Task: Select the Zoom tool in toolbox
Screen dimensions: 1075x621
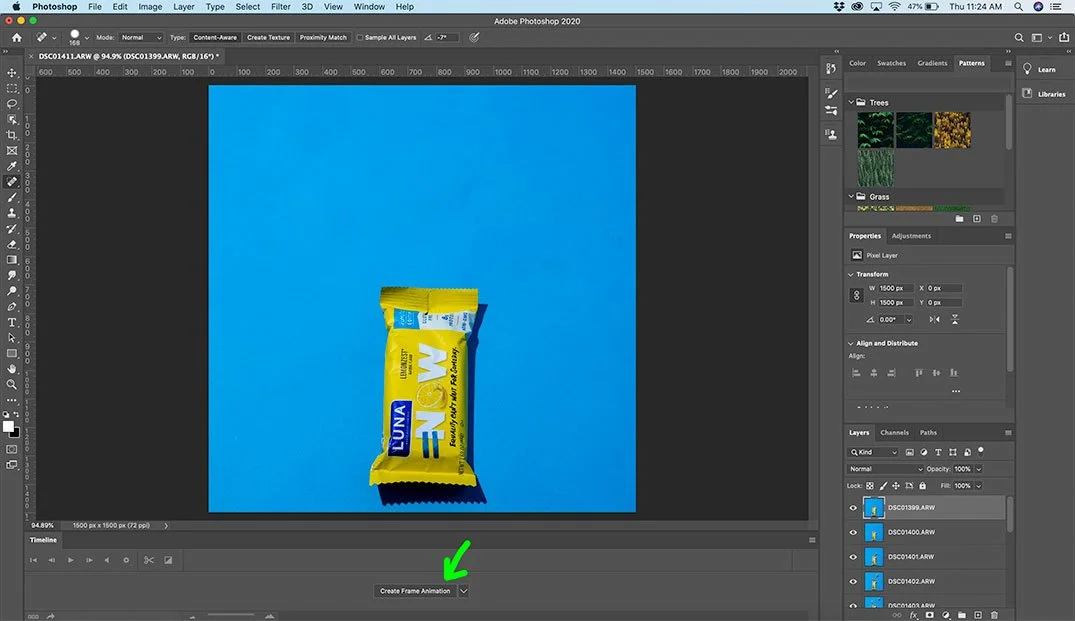Action: coord(12,385)
